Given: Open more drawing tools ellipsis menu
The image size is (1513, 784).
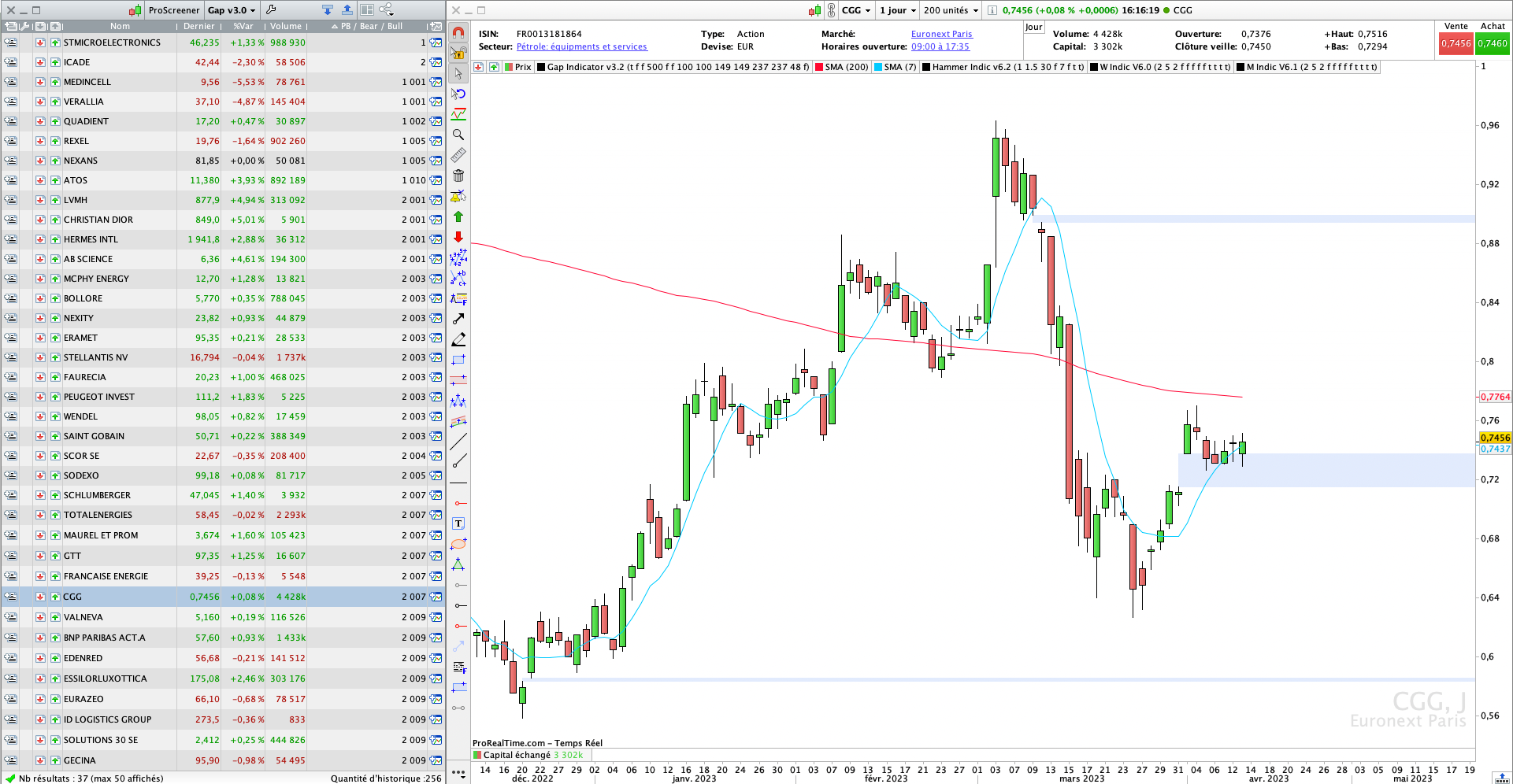Looking at the screenshot, I should click(458, 774).
